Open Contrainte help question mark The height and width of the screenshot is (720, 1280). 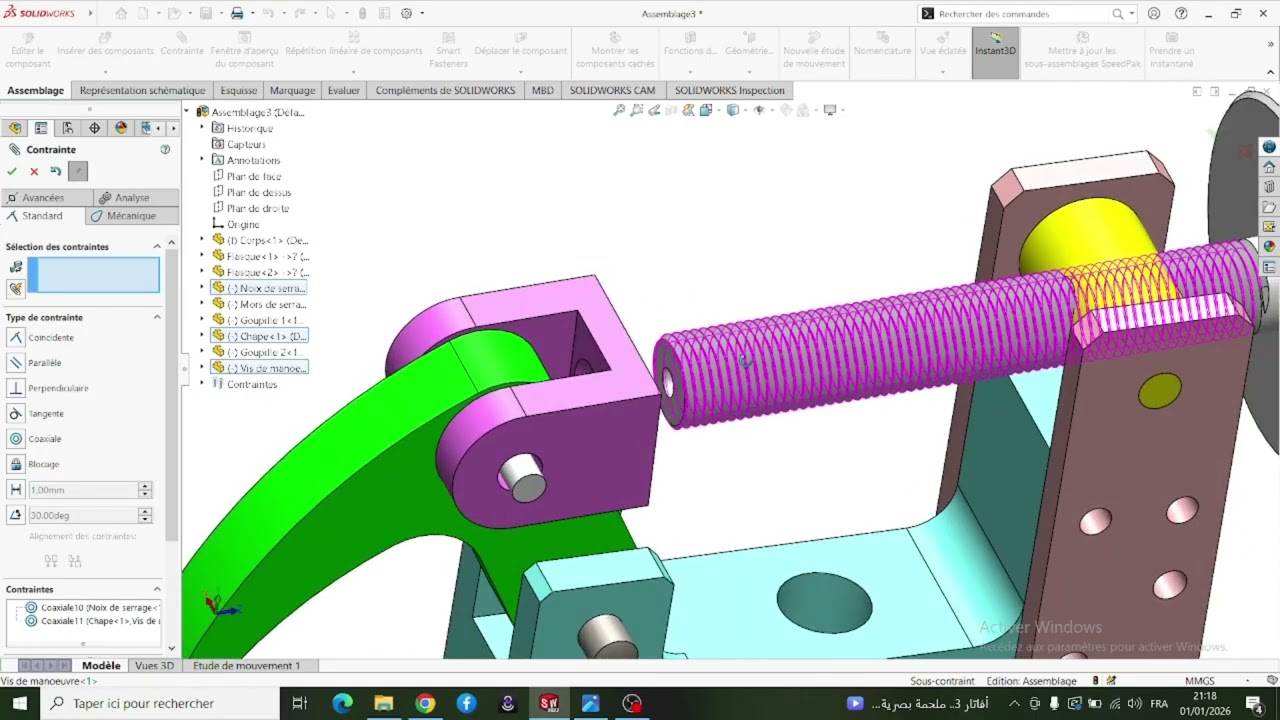[165, 149]
